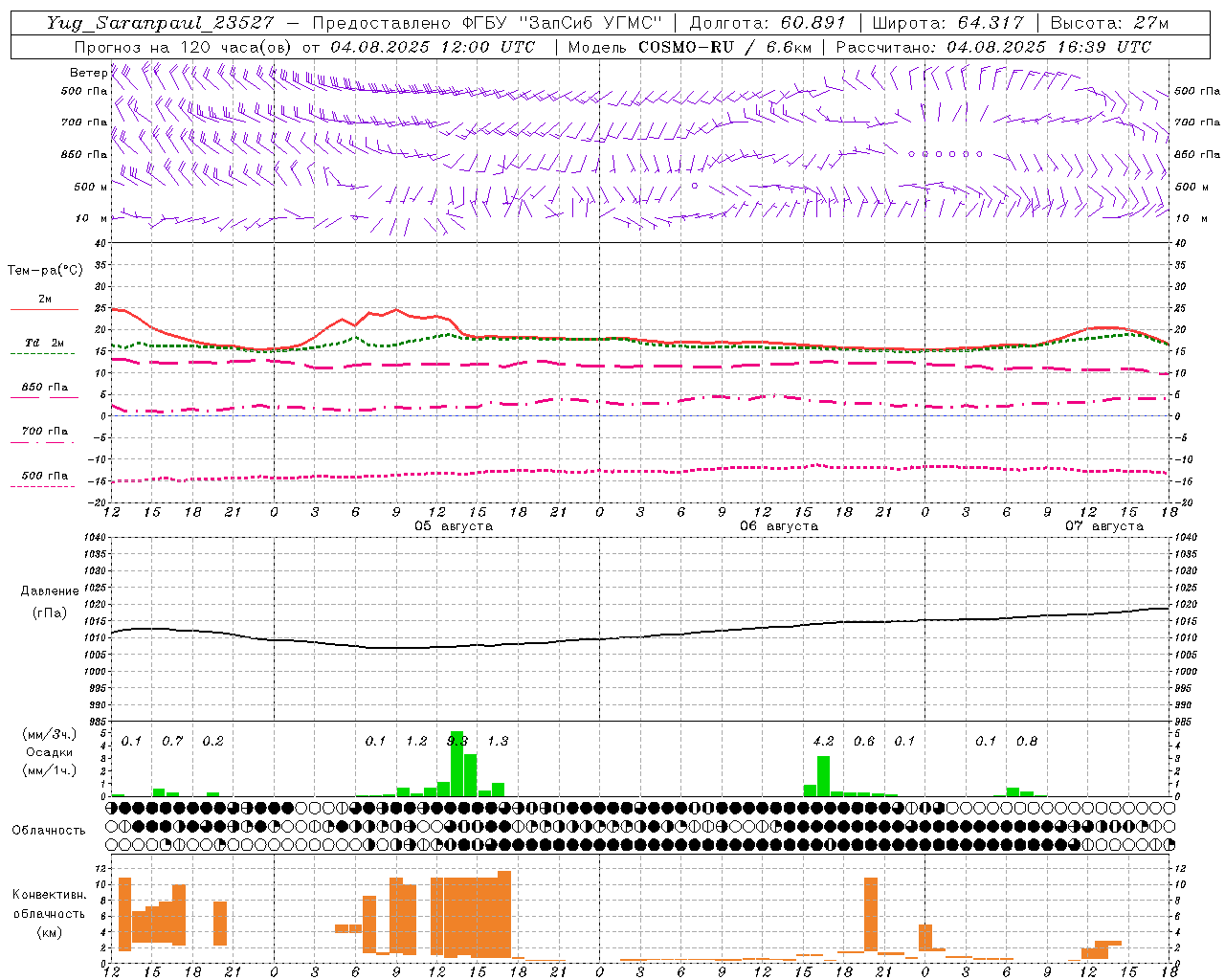Click the (гПа) unit label under Давление
The width and height of the screenshot is (1225, 980).
pos(50,613)
